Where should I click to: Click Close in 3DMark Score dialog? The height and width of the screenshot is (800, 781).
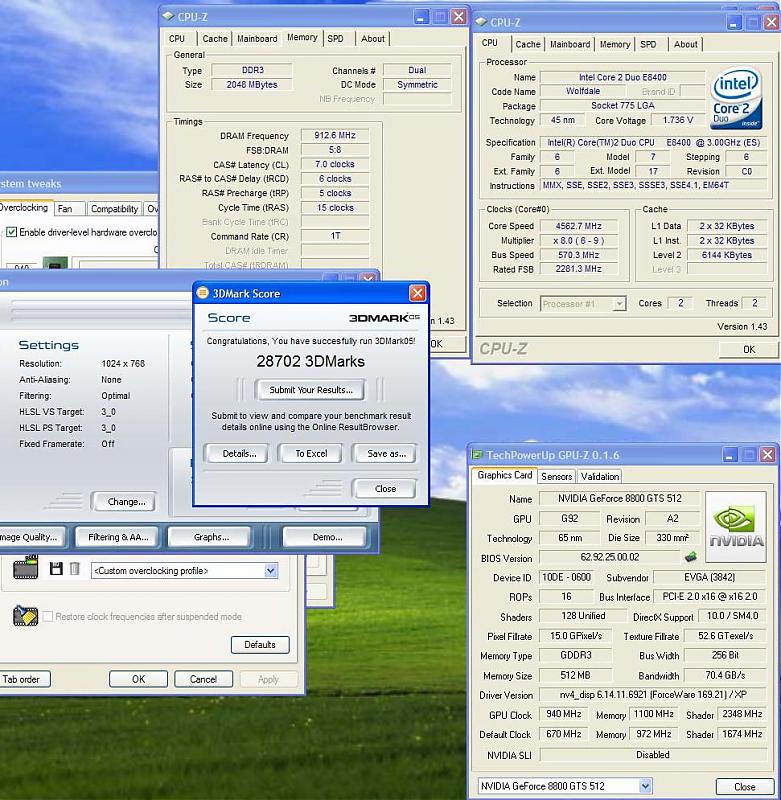coord(385,489)
